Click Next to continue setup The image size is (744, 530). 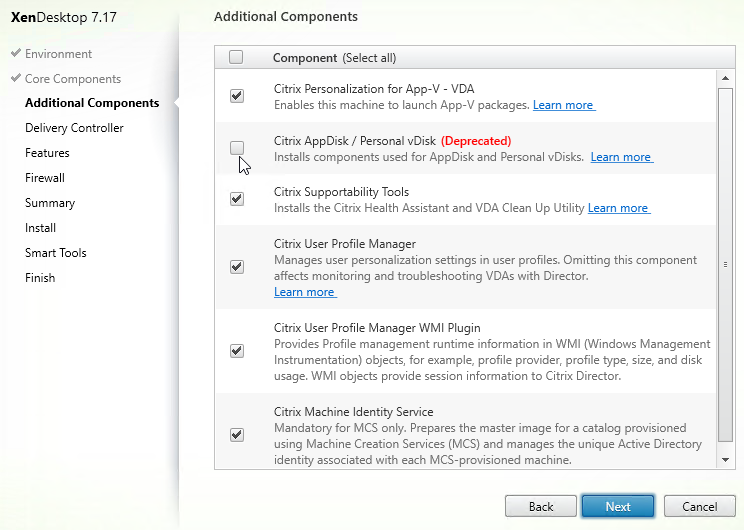(618, 506)
